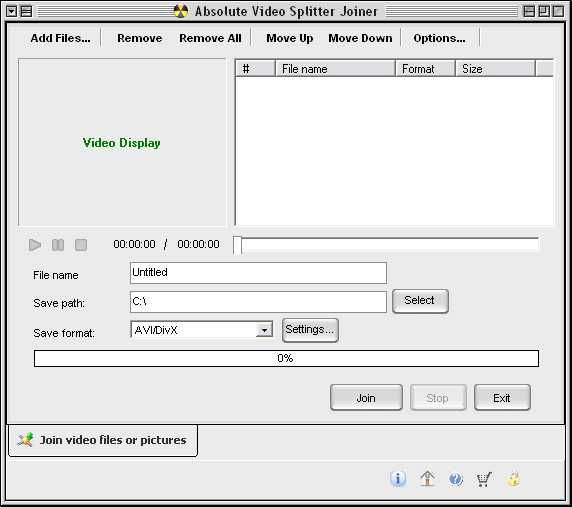Click Add Files... in the toolbar
572x507 pixels.
pyautogui.click(x=60, y=38)
